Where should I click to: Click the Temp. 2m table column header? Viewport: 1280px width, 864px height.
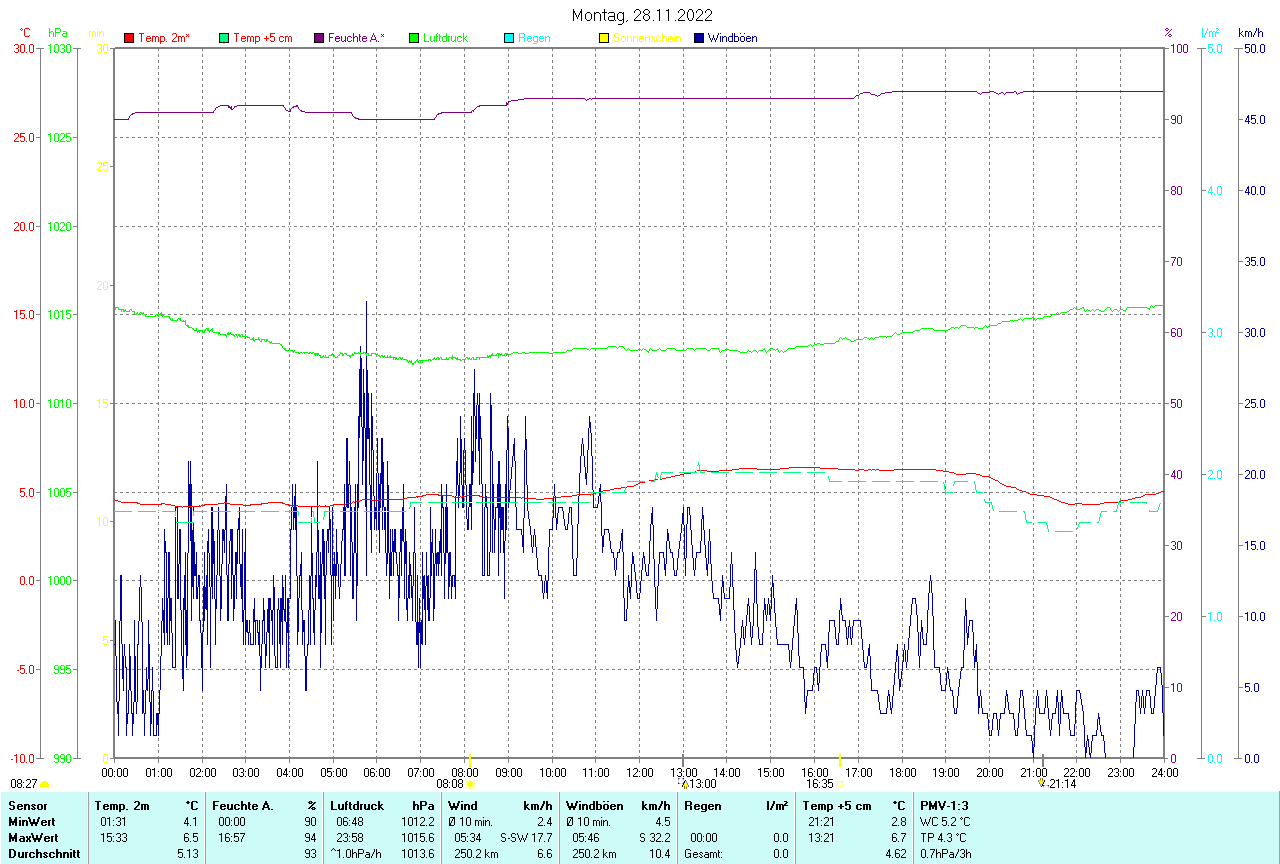[122, 806]
